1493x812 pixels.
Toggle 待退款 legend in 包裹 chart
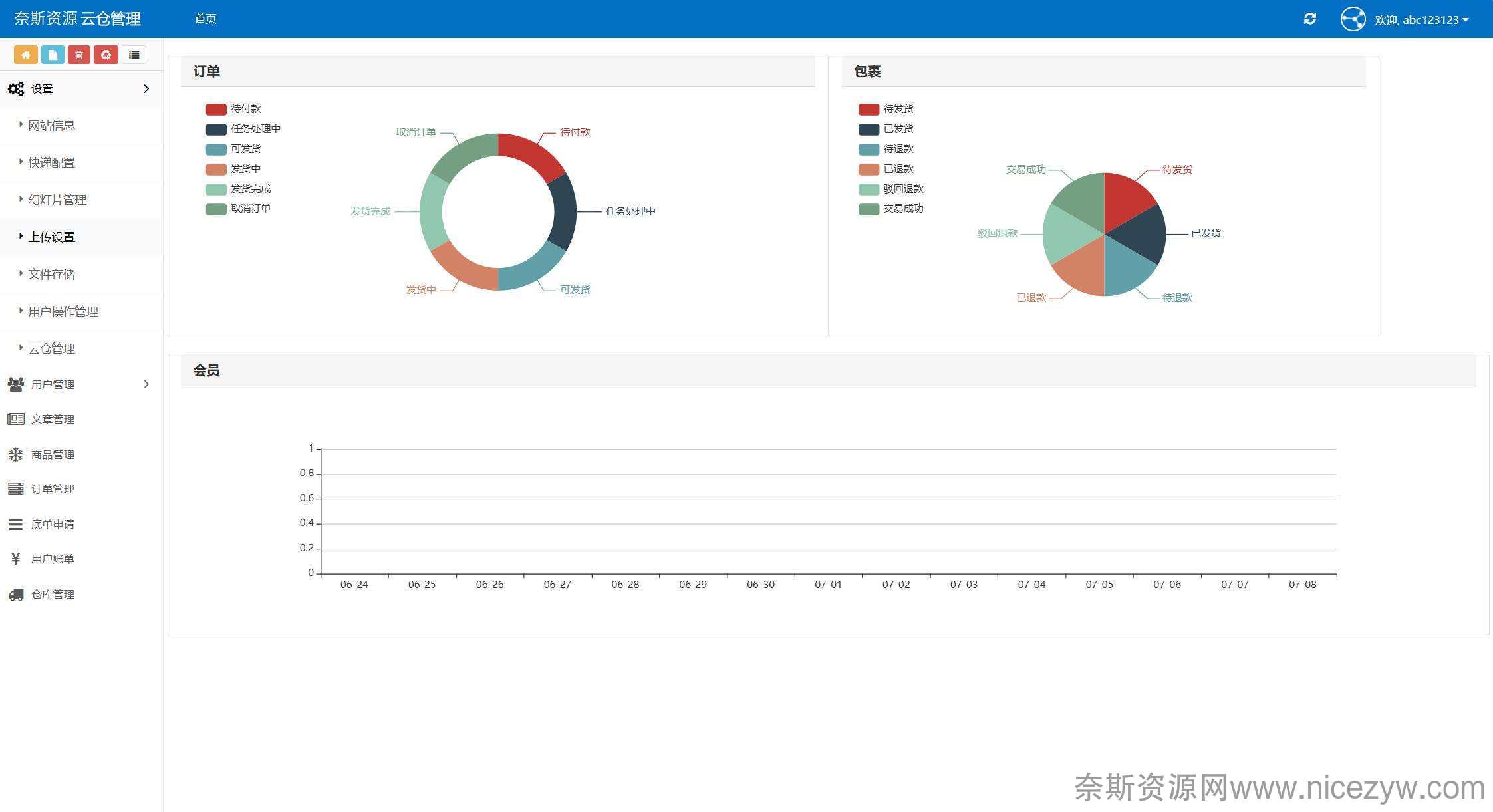coord(886,149)
